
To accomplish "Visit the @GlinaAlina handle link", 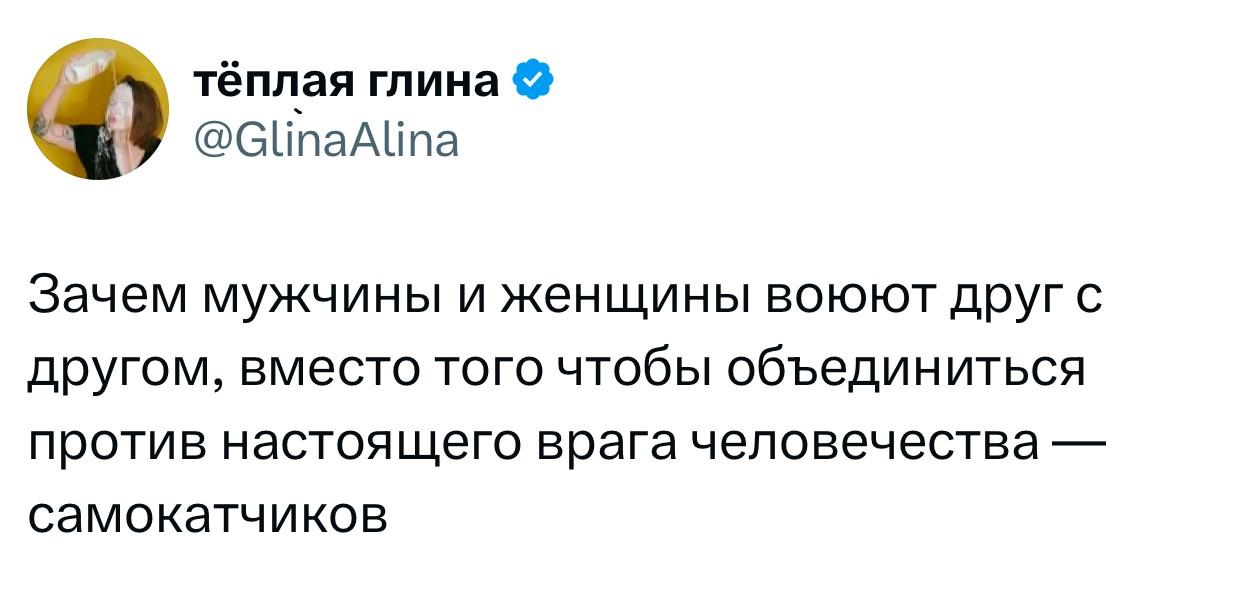I will coord(325,140).
